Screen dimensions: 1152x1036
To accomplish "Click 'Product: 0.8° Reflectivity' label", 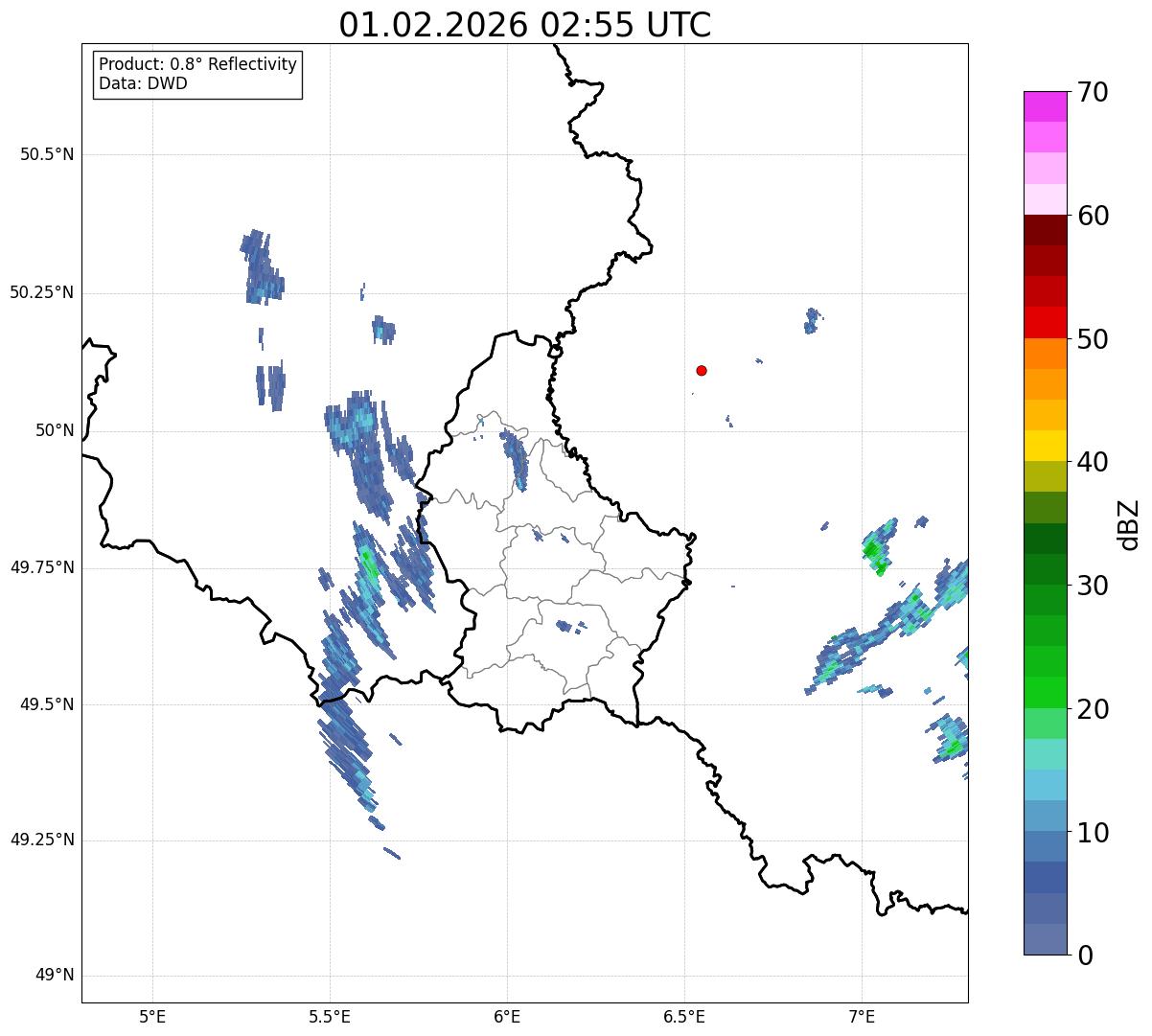I will tap(198, 64).
